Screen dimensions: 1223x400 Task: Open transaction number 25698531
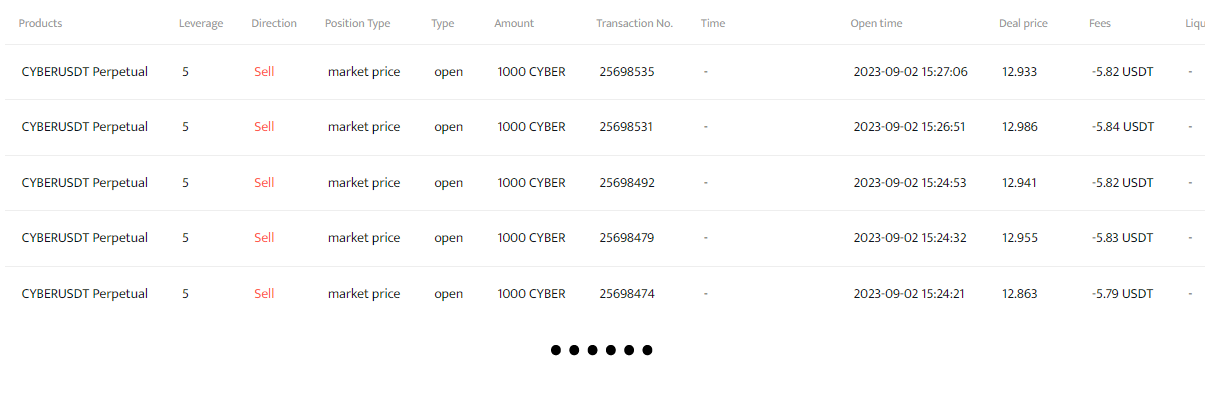click(x=627, y=127)
